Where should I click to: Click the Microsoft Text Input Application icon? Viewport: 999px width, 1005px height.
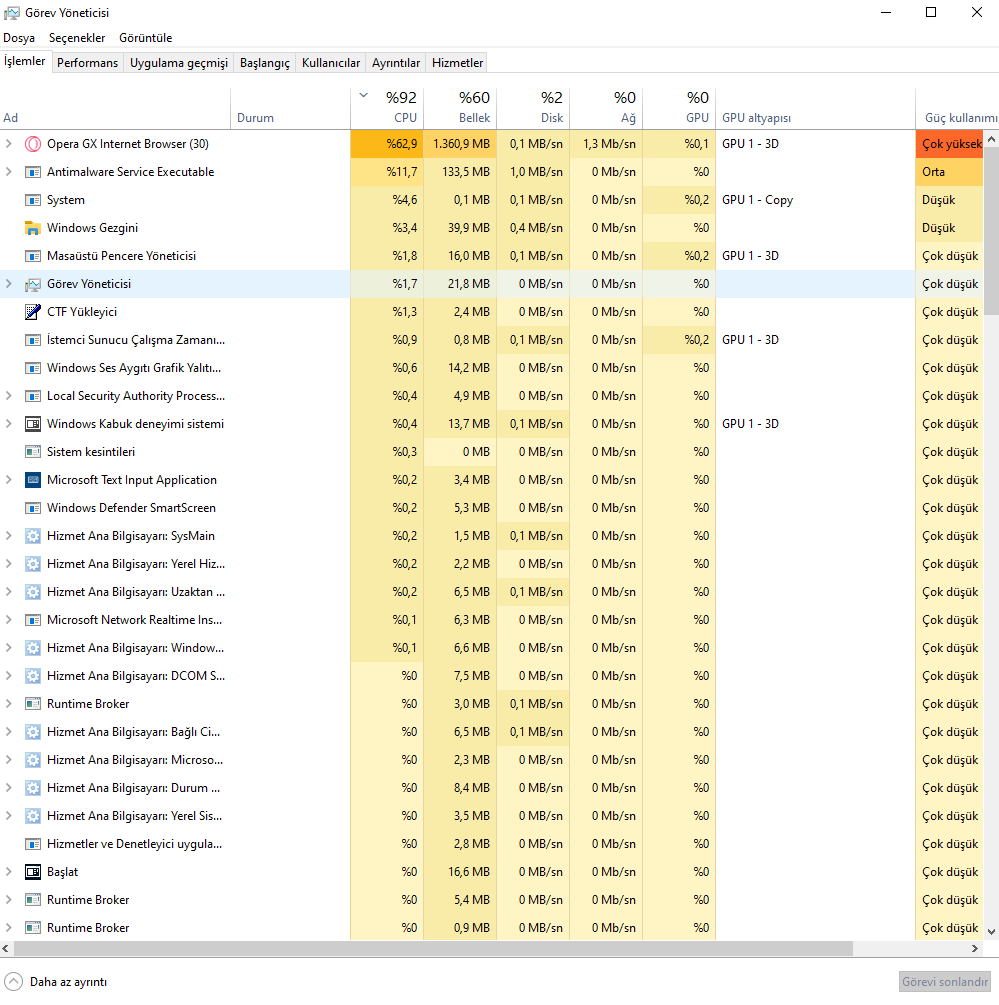[x=33, y=480]
